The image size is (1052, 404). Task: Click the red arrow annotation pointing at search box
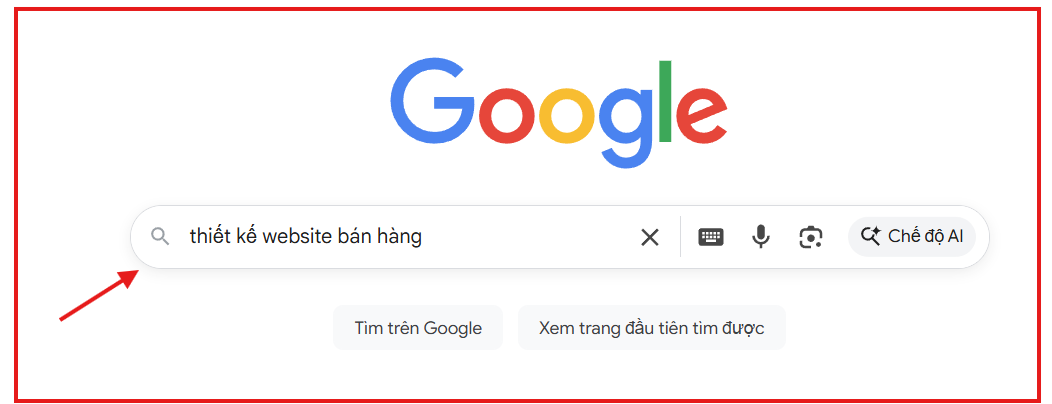point(99,295)
